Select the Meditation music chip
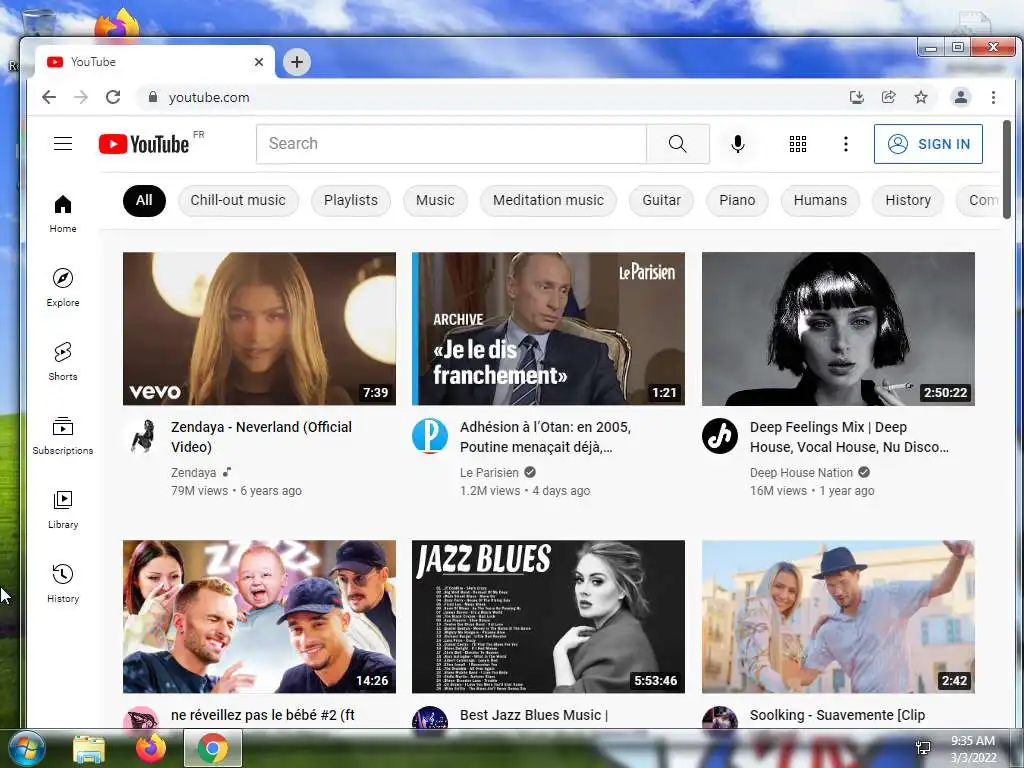The height and width of the screenshot is (768, 1024). [x=548, y=200]
